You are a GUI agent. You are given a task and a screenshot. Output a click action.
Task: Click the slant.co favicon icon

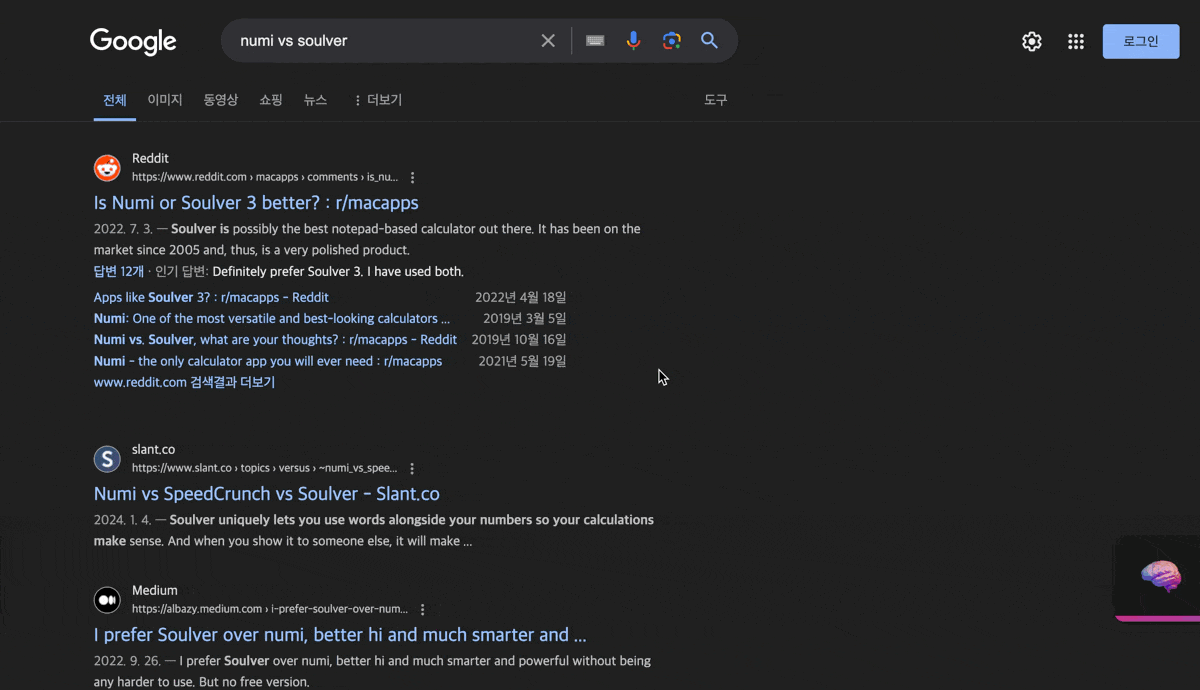tap(107, 459)
